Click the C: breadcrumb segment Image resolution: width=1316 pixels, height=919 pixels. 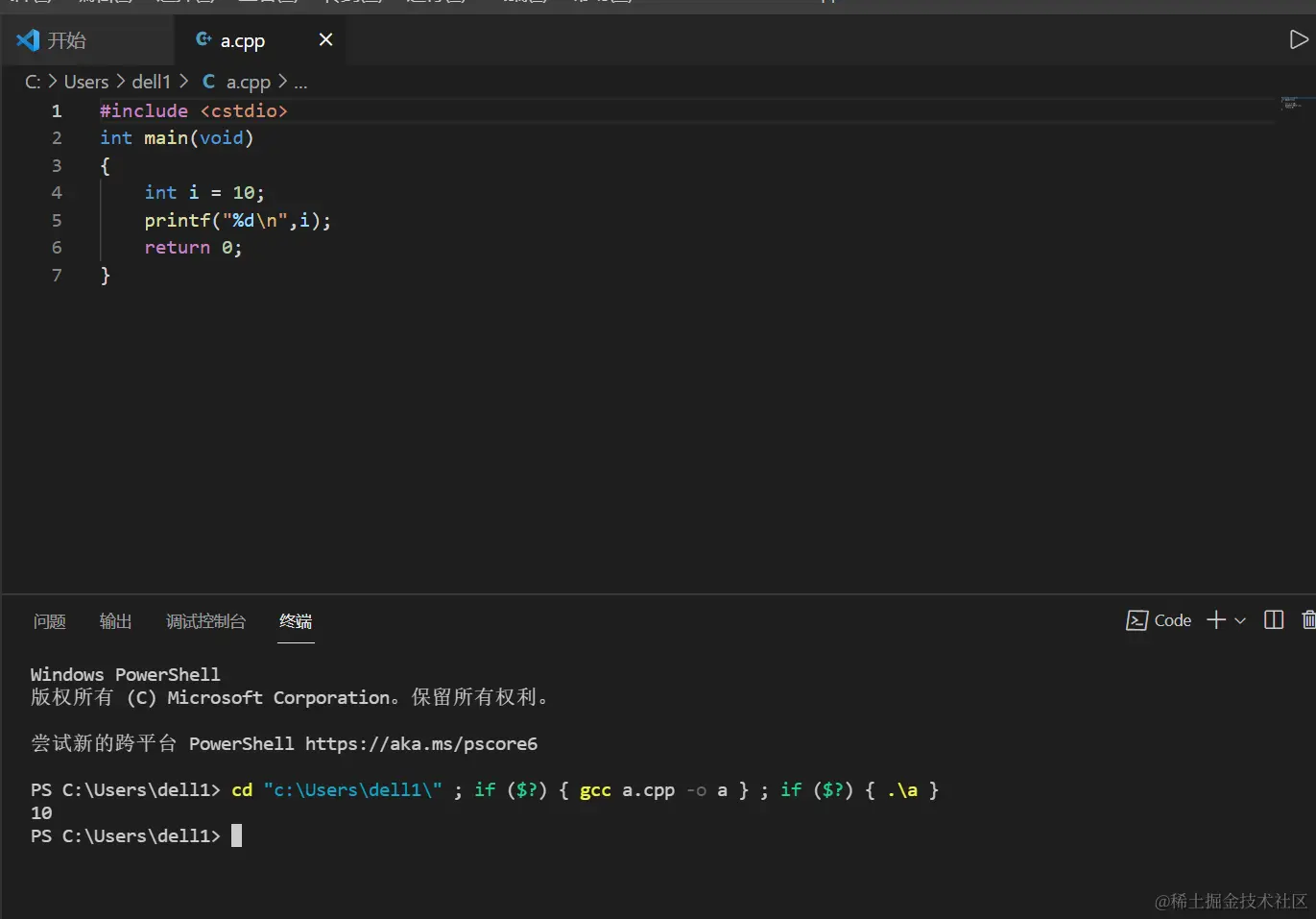[33, 82]
